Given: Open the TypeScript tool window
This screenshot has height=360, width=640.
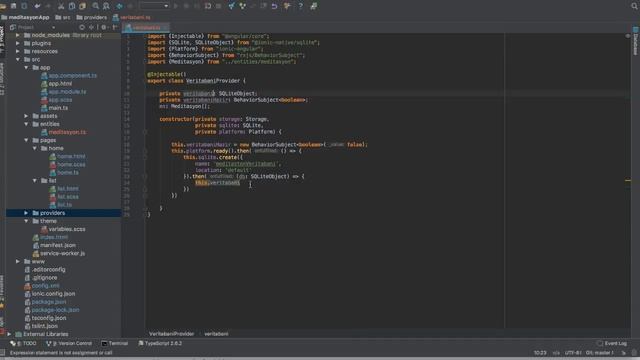Looking at the screenshot, I should pos(160,344).
